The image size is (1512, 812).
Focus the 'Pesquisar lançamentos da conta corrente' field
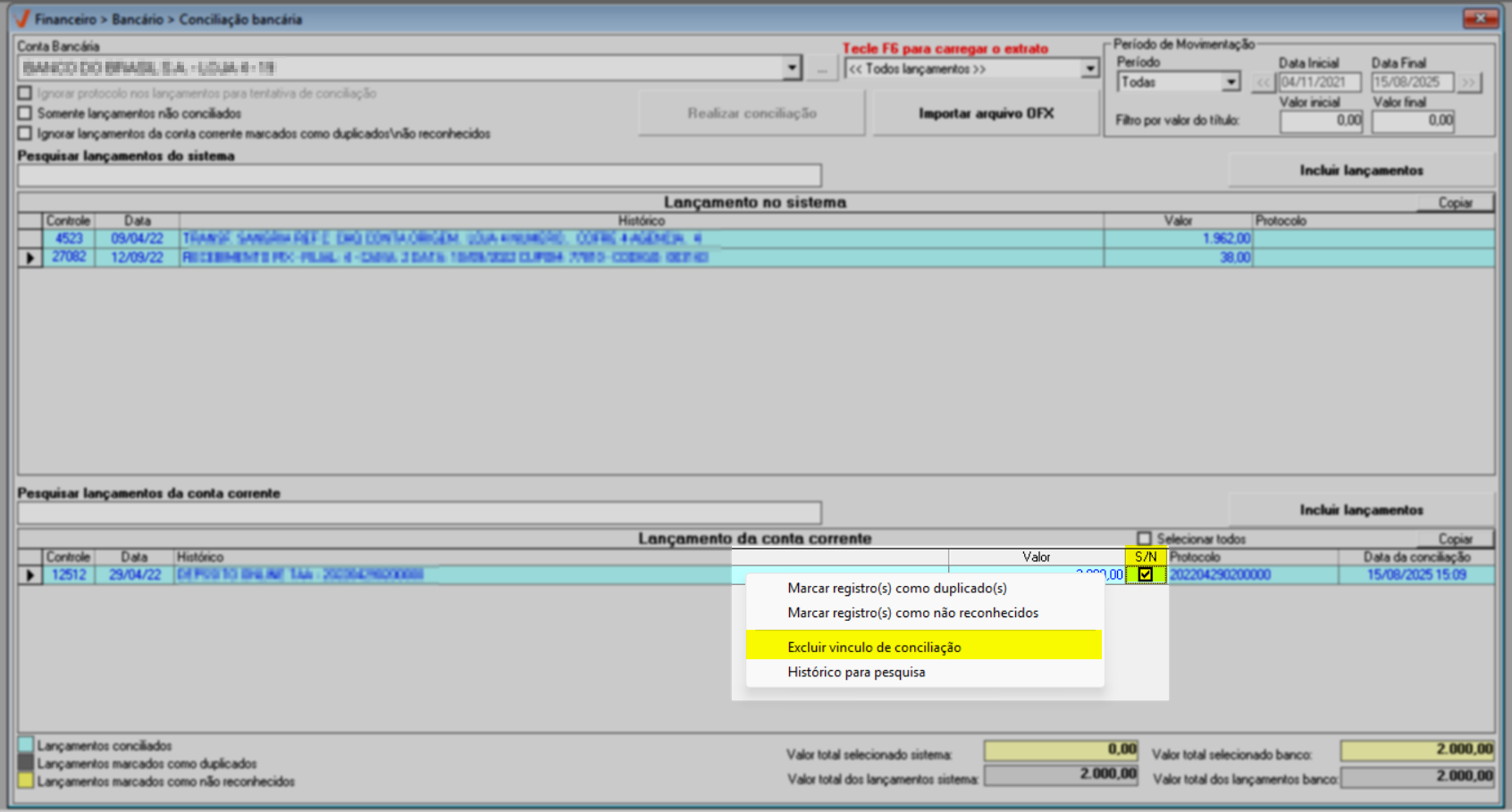pos(419,513)
